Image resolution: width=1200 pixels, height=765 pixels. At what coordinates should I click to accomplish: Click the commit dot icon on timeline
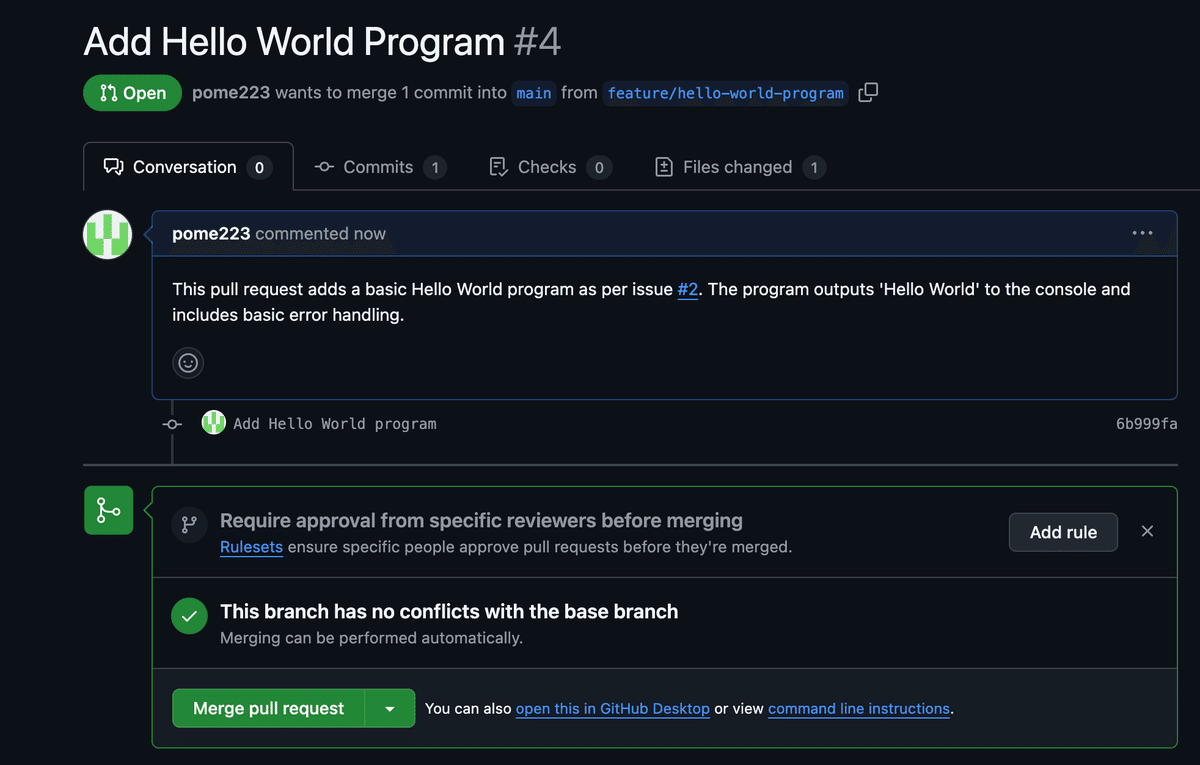point(172,424)
